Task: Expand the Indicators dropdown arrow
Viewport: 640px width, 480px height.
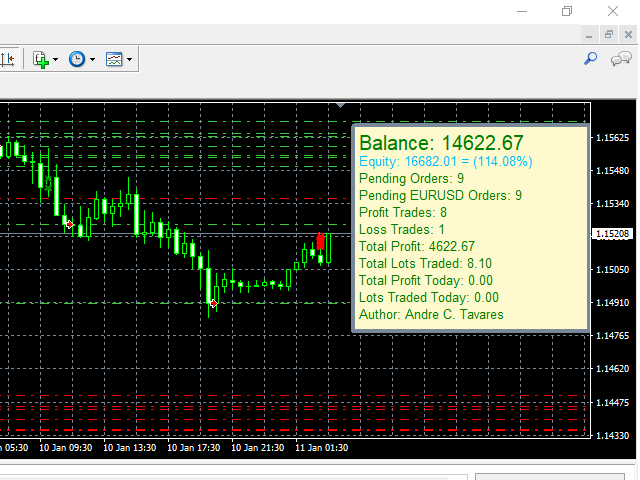Action: [x=56, y=60]
